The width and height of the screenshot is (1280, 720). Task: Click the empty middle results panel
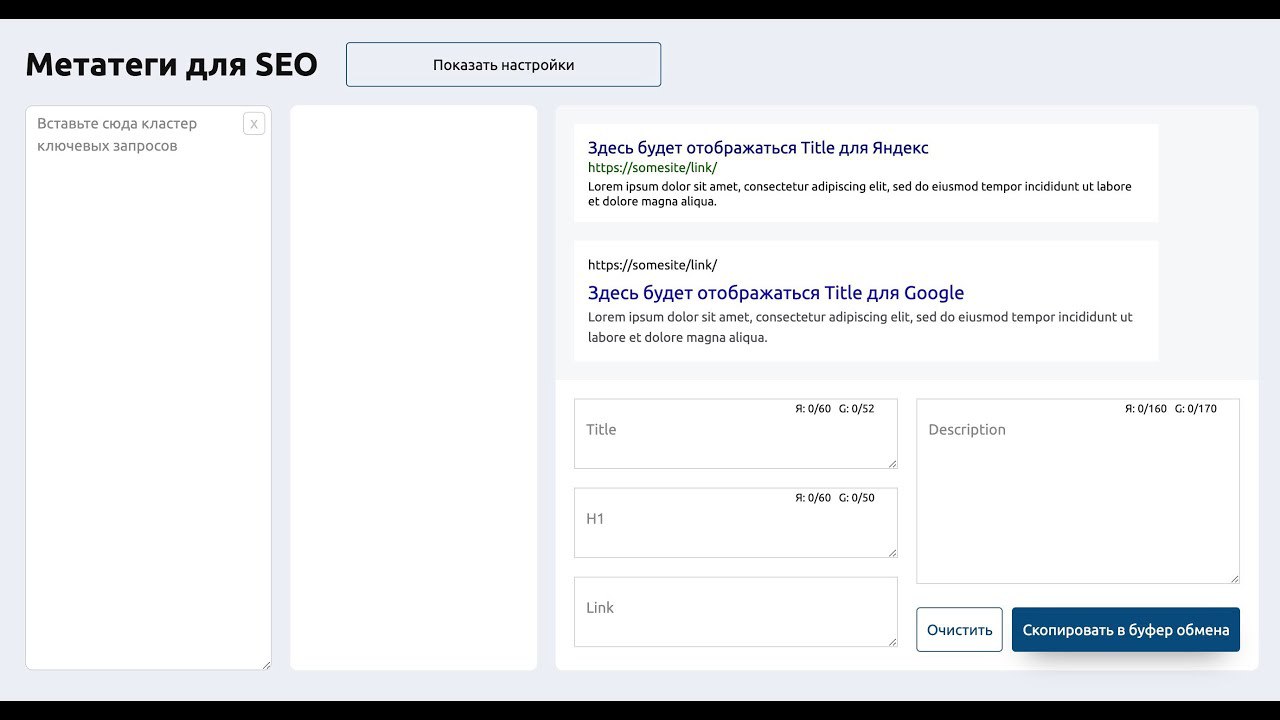pos(414,388)
